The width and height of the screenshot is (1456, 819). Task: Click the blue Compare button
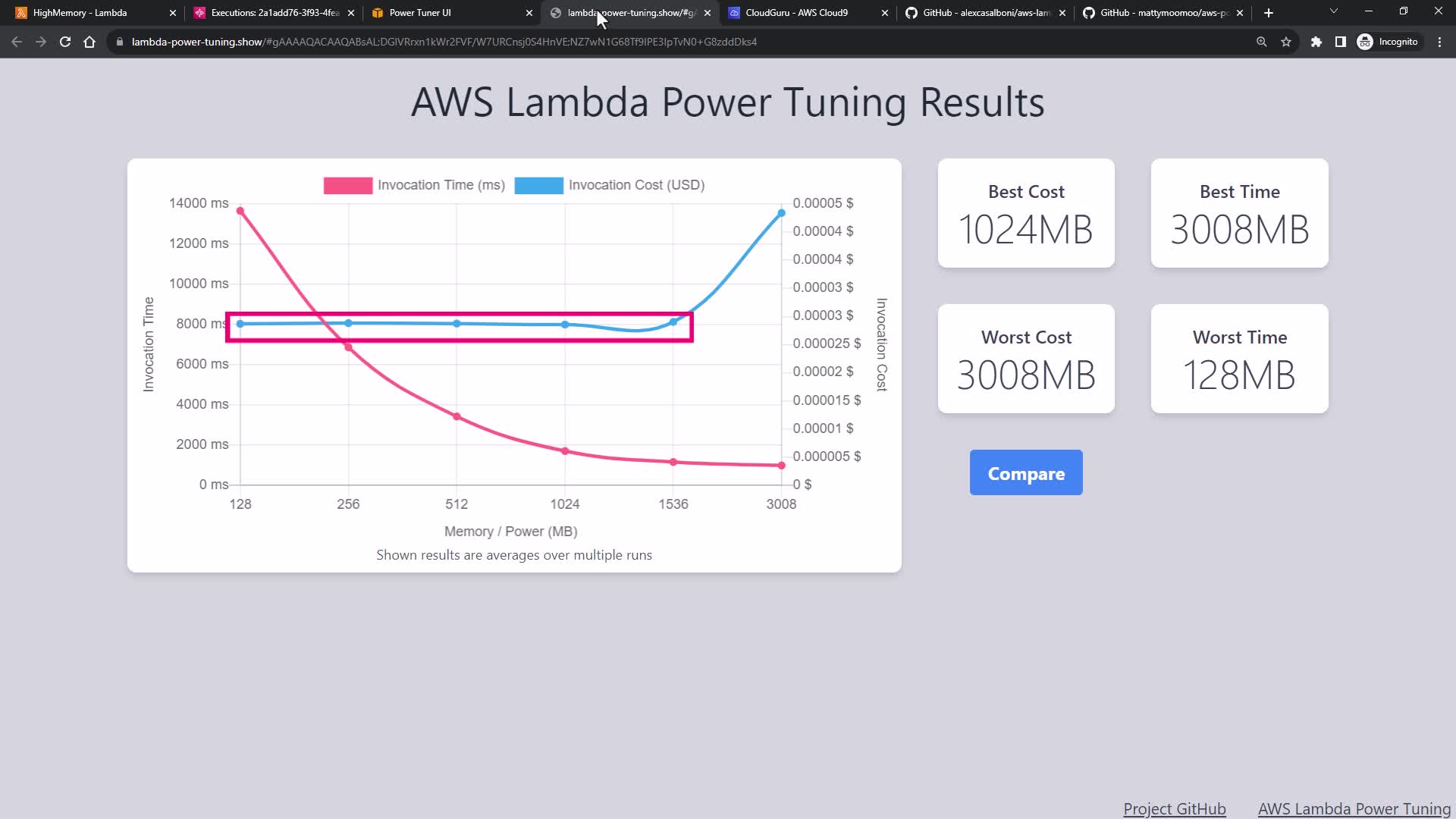(x=1026, y=473)
